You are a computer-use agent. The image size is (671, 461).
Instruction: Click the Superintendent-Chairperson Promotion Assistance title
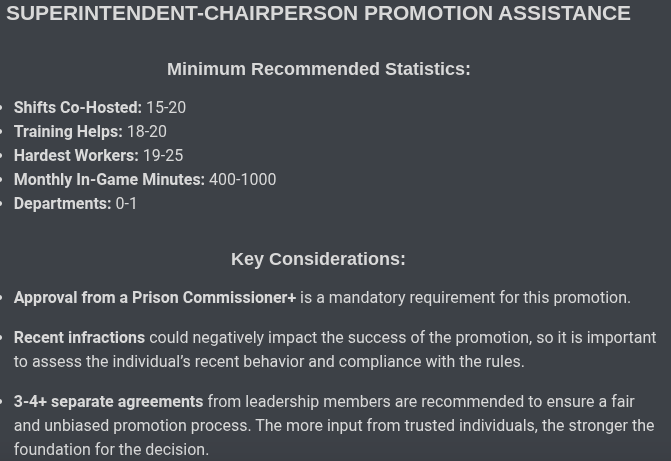[x=318, y=13]
